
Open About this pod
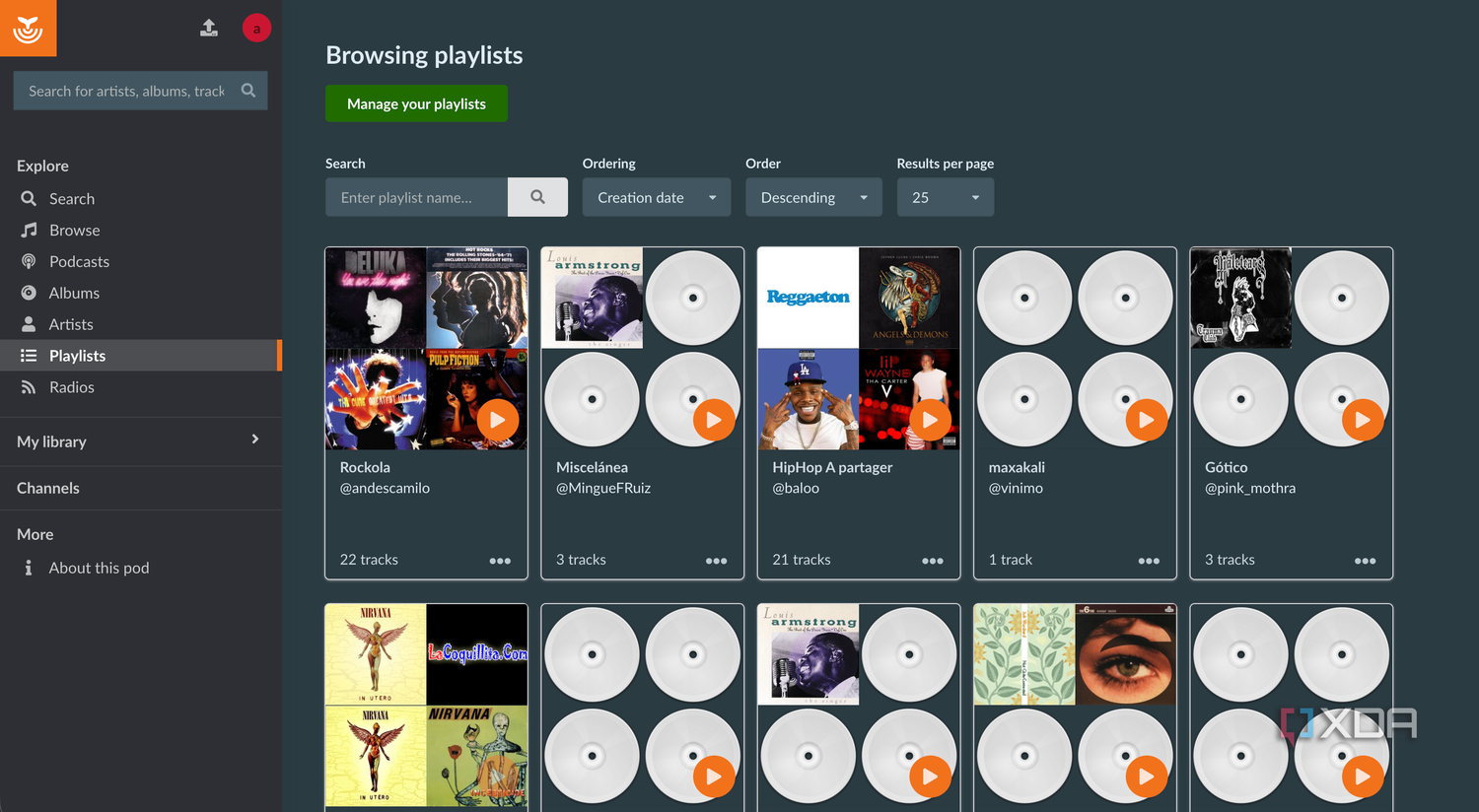pos(141,569)
